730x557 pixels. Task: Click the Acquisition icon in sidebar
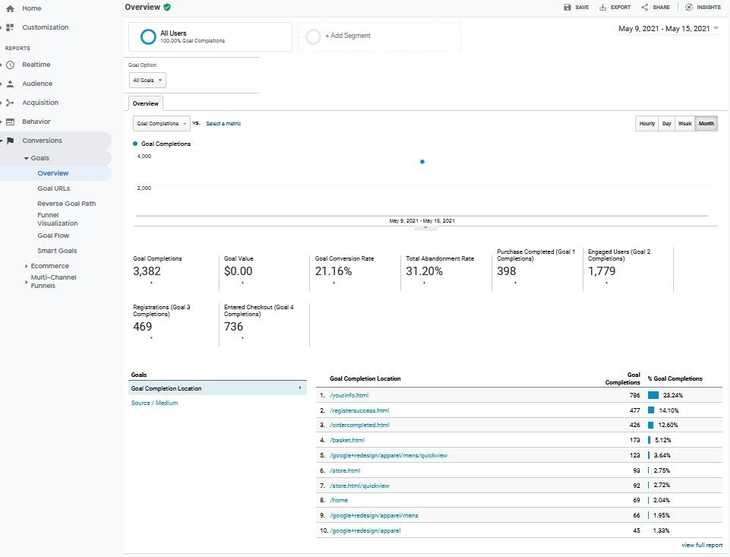pos(10,103)
